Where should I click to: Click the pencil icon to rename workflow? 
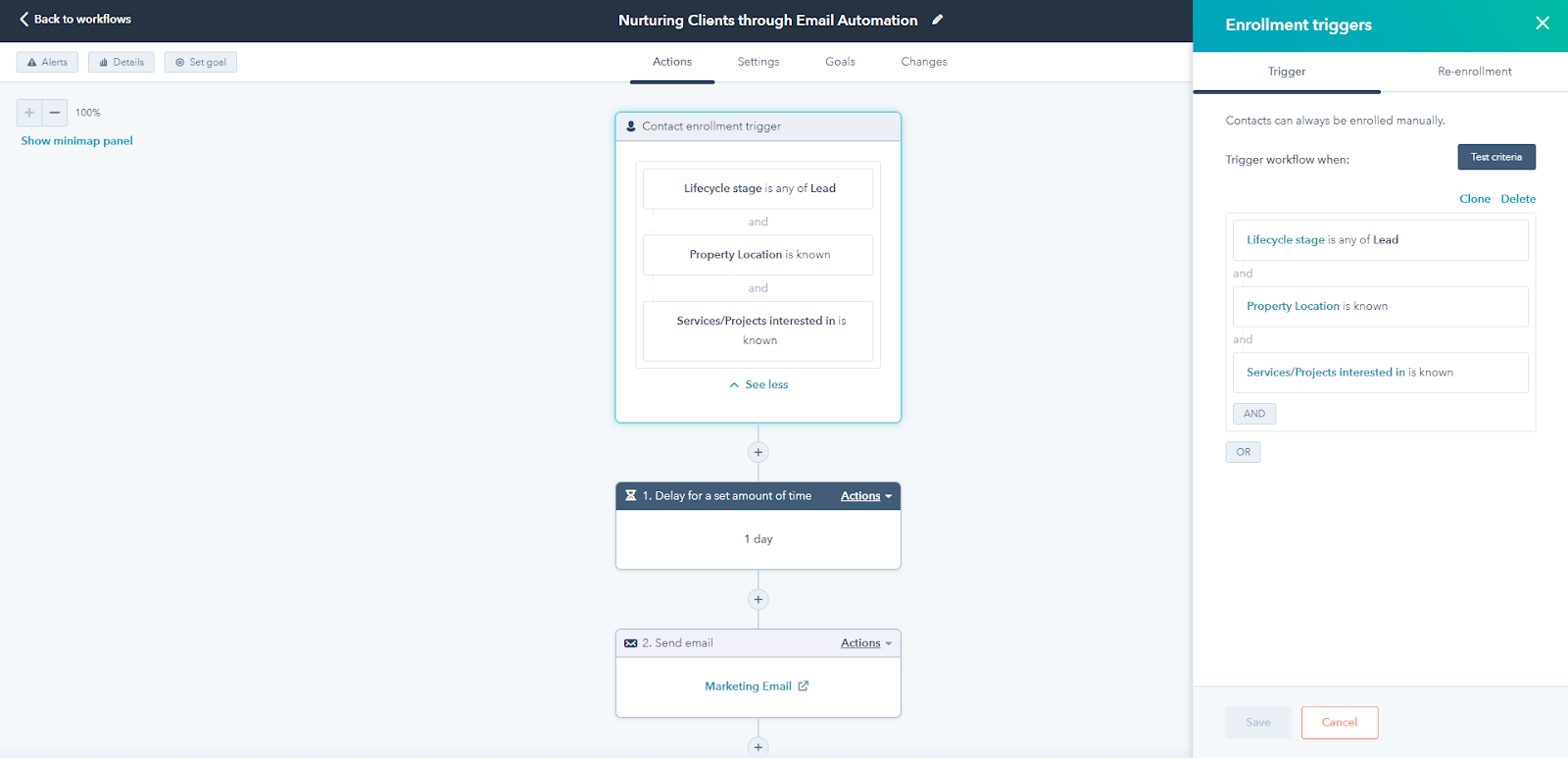(x=938, y=20)
